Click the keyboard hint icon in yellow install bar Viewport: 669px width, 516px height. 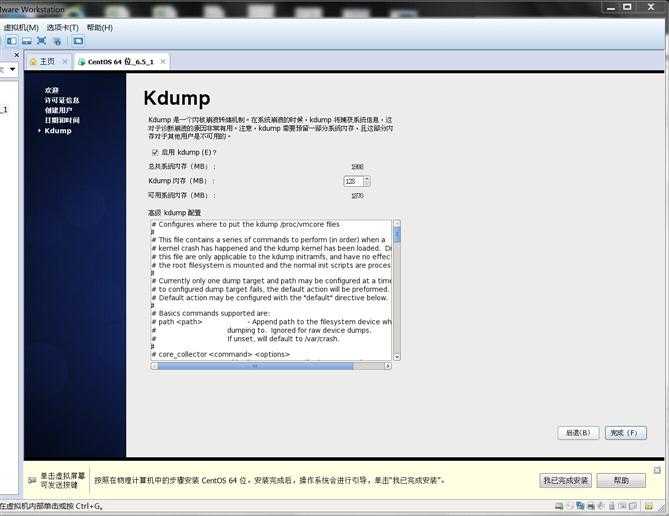click(x=32, y=480)
